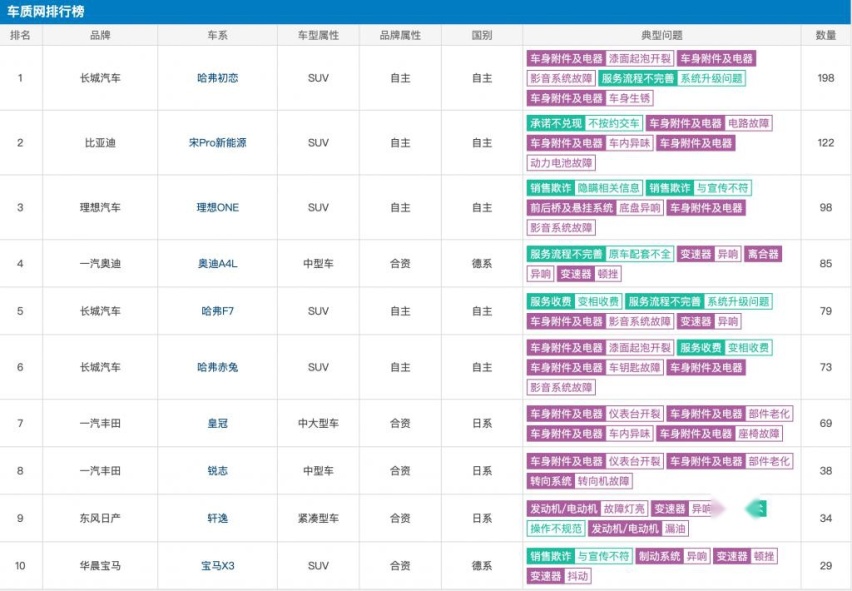Select the 操作不规范 issue tag
The image size is (852, 591).
click(x=556, y=528)
